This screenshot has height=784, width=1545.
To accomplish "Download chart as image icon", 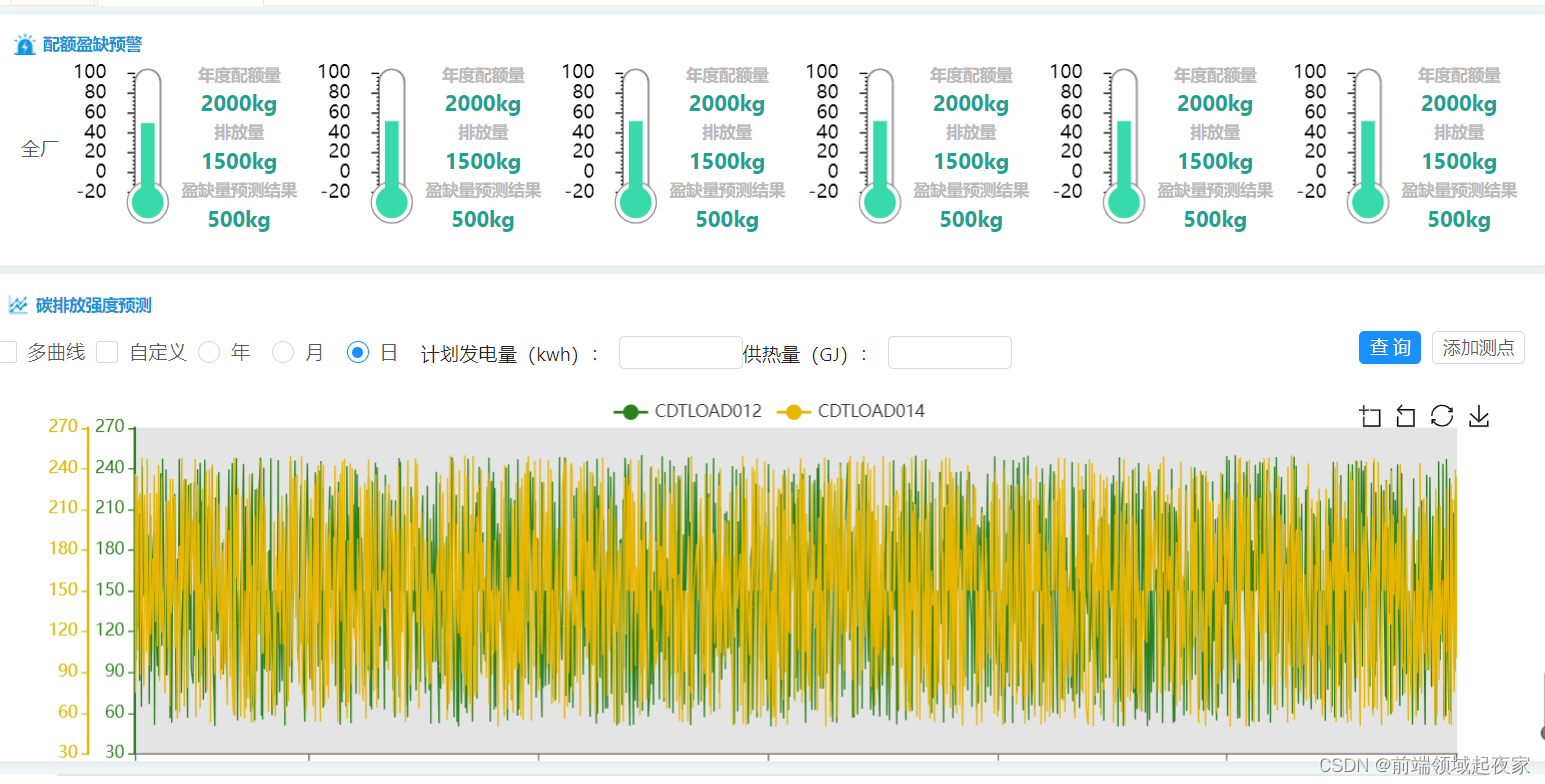I will pyautogui.click(x=1479, y=417).
